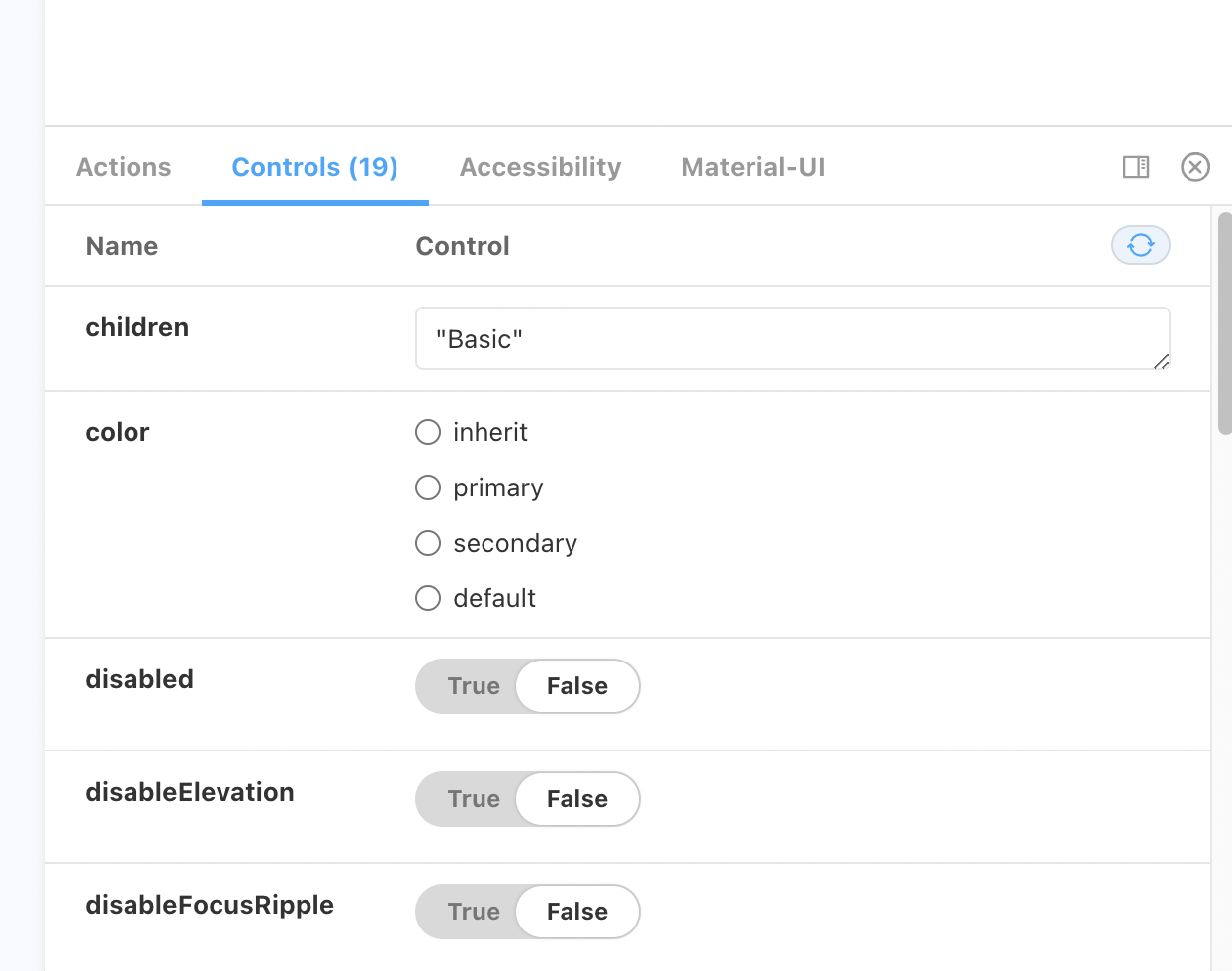Click inside the children text field
The width and height of the screenshot is (1232, 971).
(x=692, y=338)
